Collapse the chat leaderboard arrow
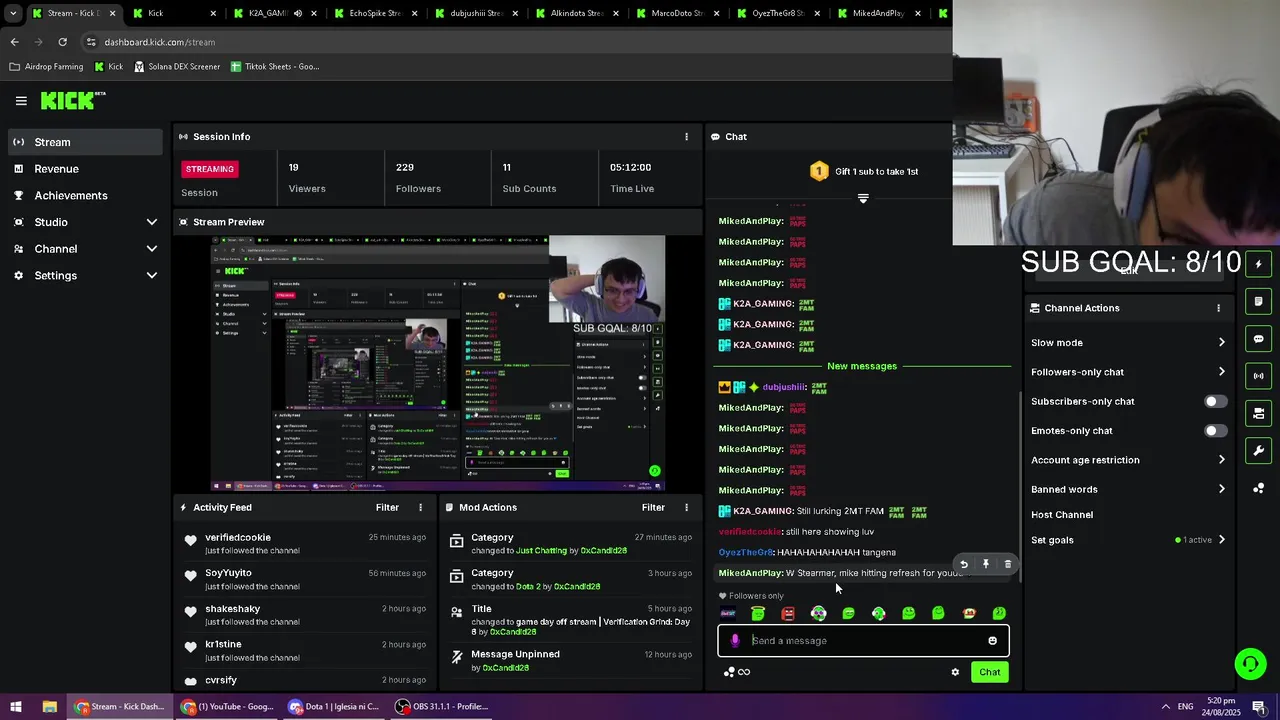 coord(863,199)
